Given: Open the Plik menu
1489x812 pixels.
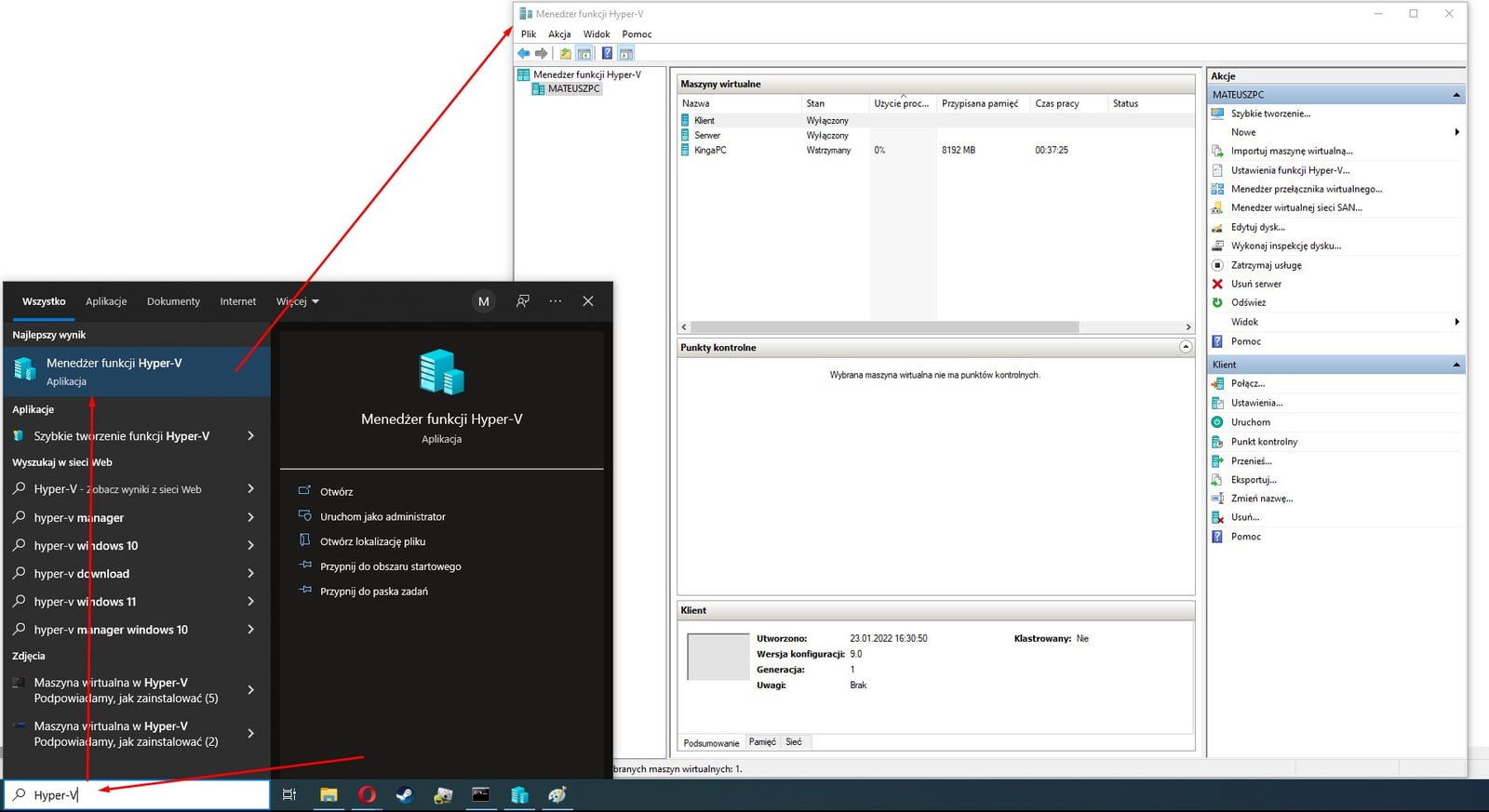Looking at the screenshot, I should click(529, 34).
